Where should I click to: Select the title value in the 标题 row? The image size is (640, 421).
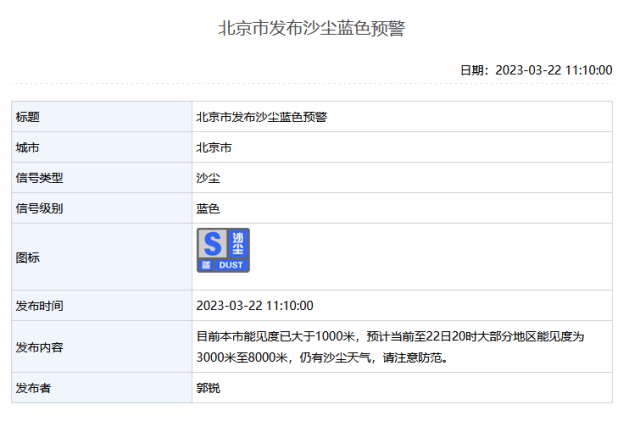click(262, 117)
